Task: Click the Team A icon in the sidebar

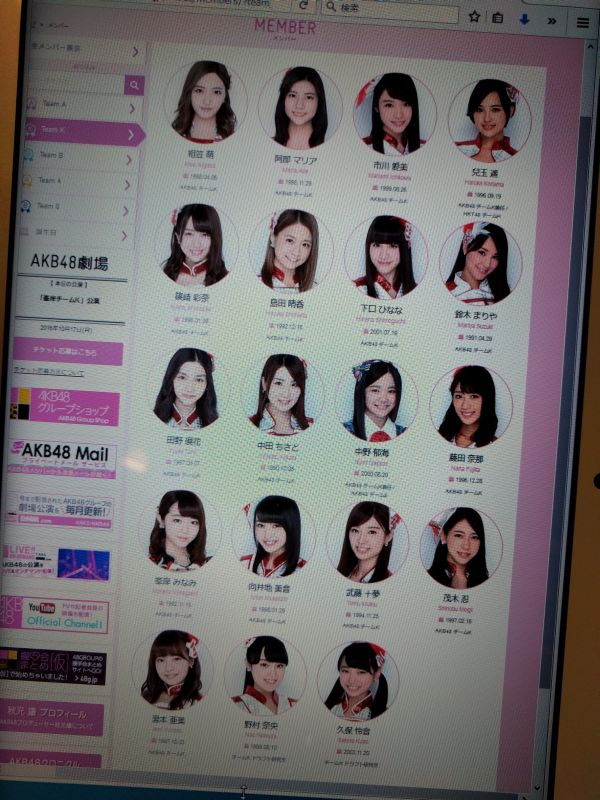Action: [x=32, y=104]
